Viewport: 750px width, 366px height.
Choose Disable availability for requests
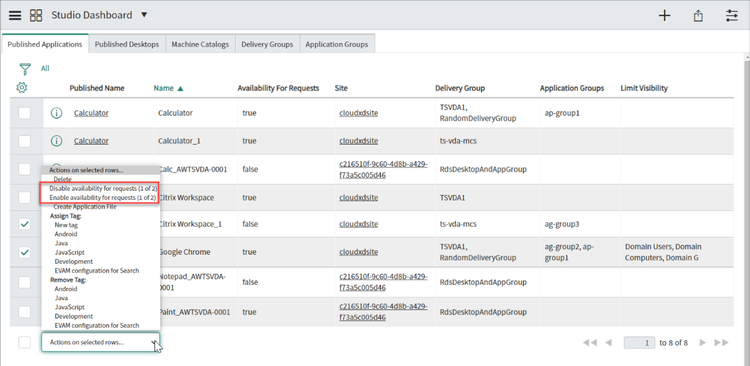point(103,189)
